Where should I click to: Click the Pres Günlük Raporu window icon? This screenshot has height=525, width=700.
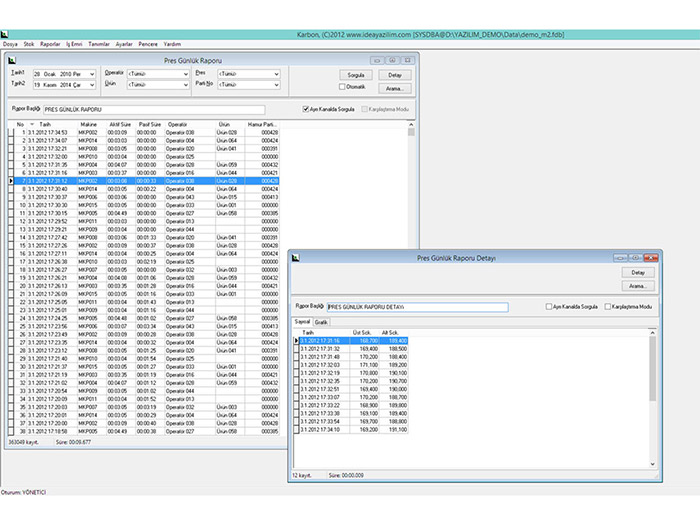coord(13,60)
